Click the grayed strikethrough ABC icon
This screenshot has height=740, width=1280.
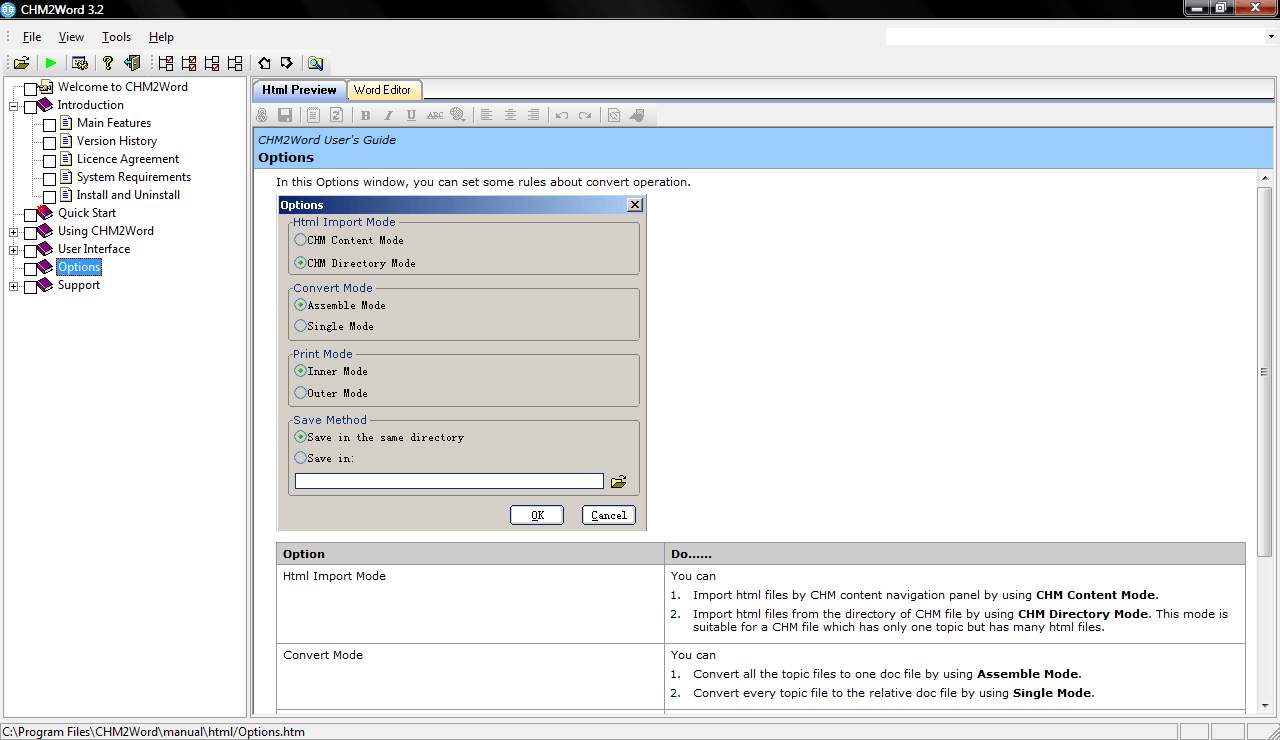tap(435, 115)
